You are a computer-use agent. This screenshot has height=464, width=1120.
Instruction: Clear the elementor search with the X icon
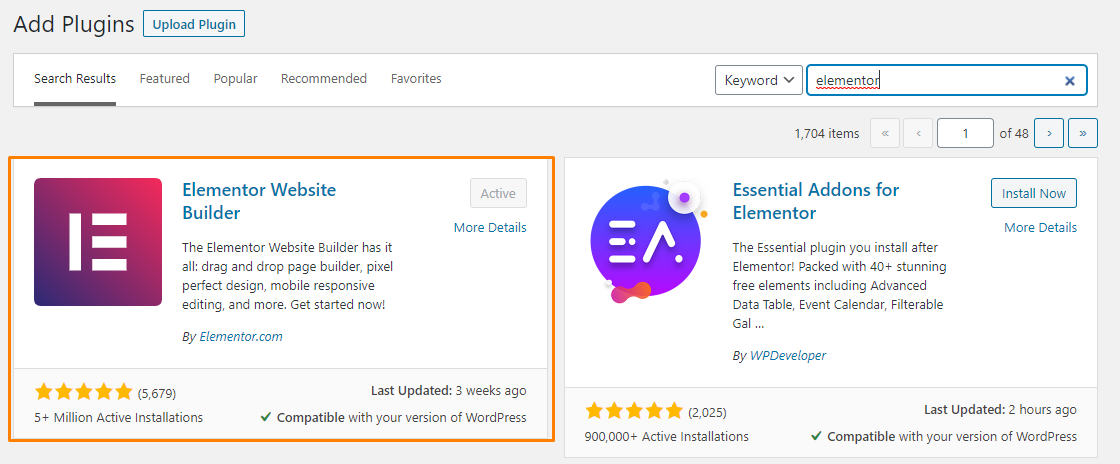[x=1069, y=81]
